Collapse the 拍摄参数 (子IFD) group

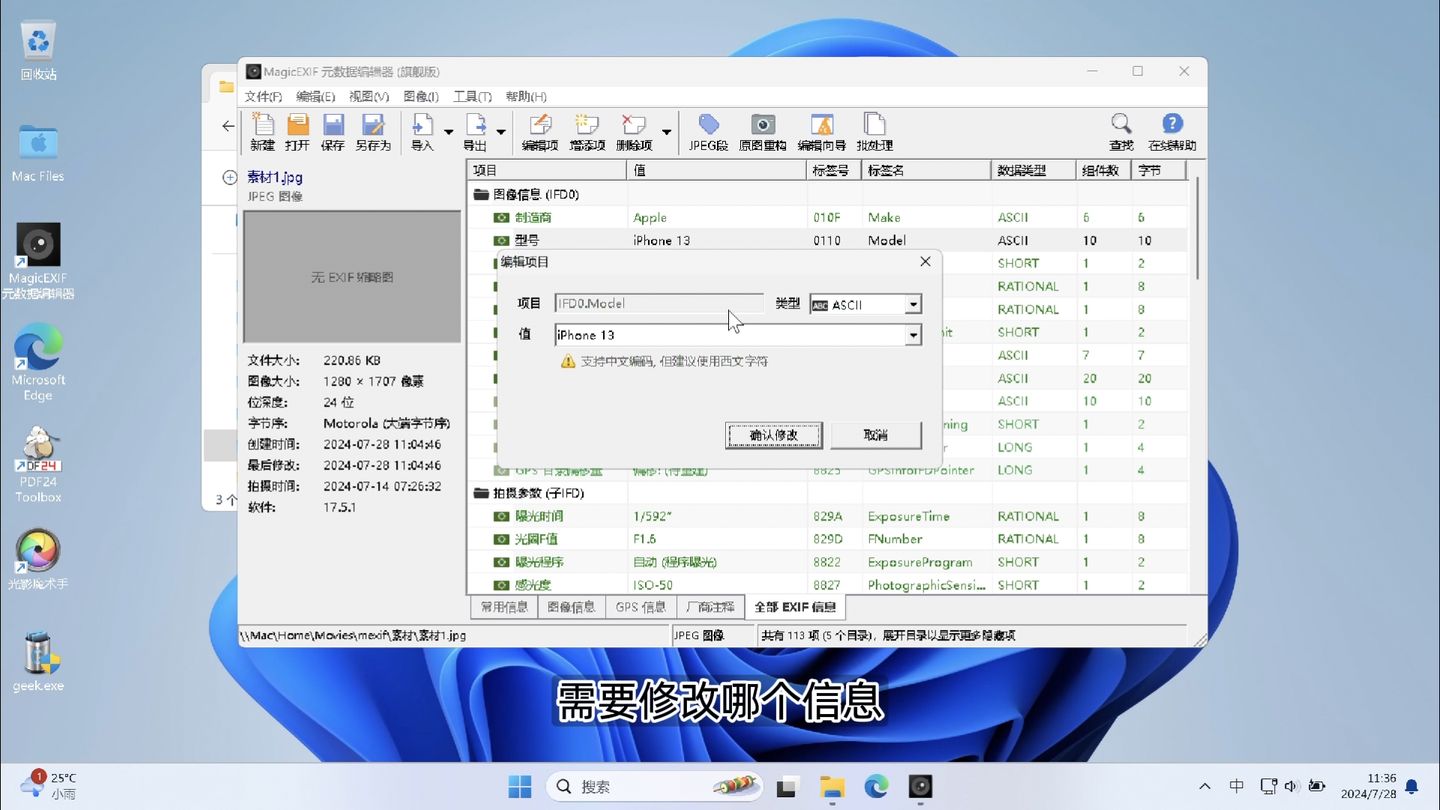pyautogui.click(x=481, y=493)
